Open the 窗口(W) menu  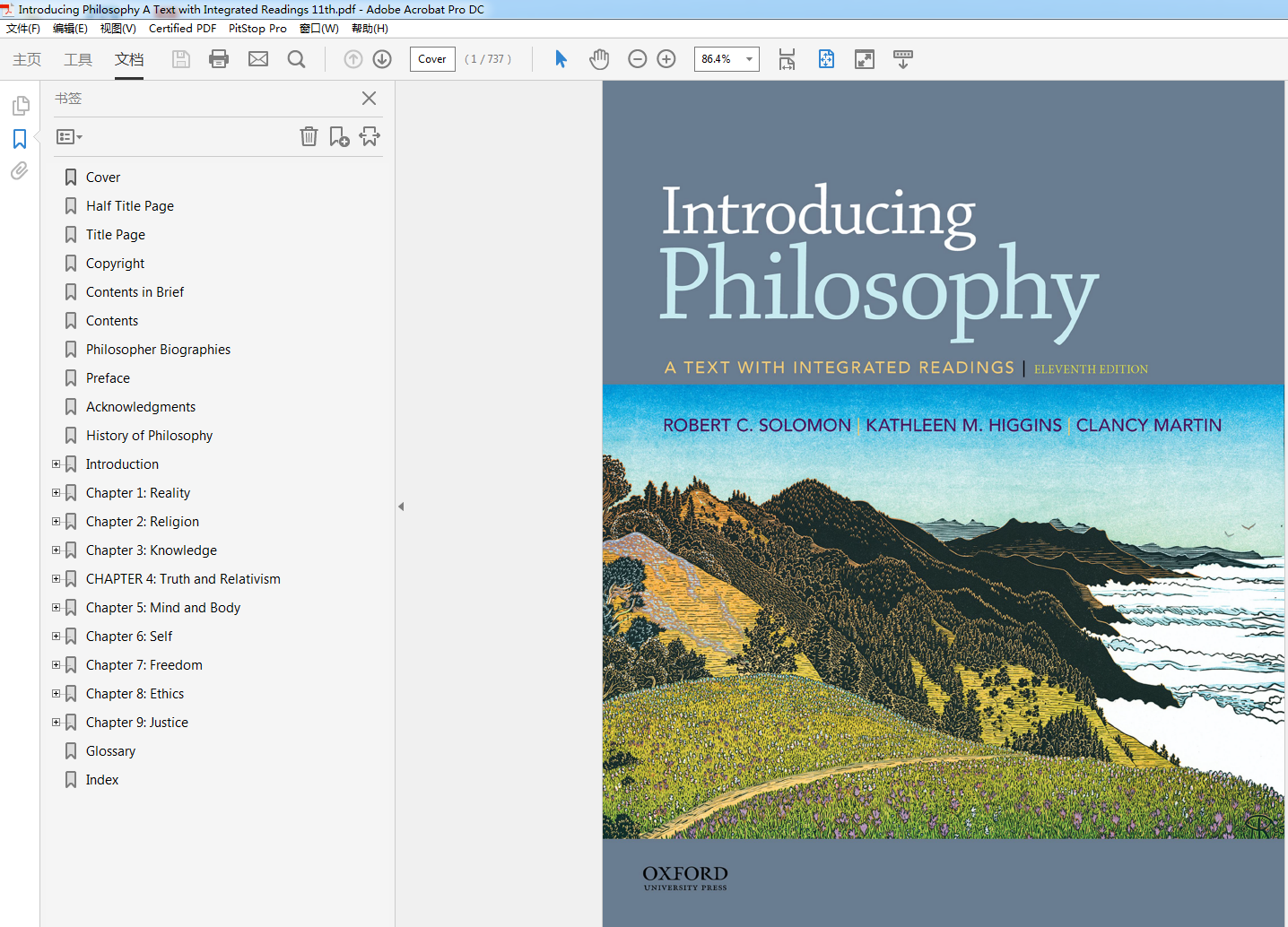click(x=319, y=29)
